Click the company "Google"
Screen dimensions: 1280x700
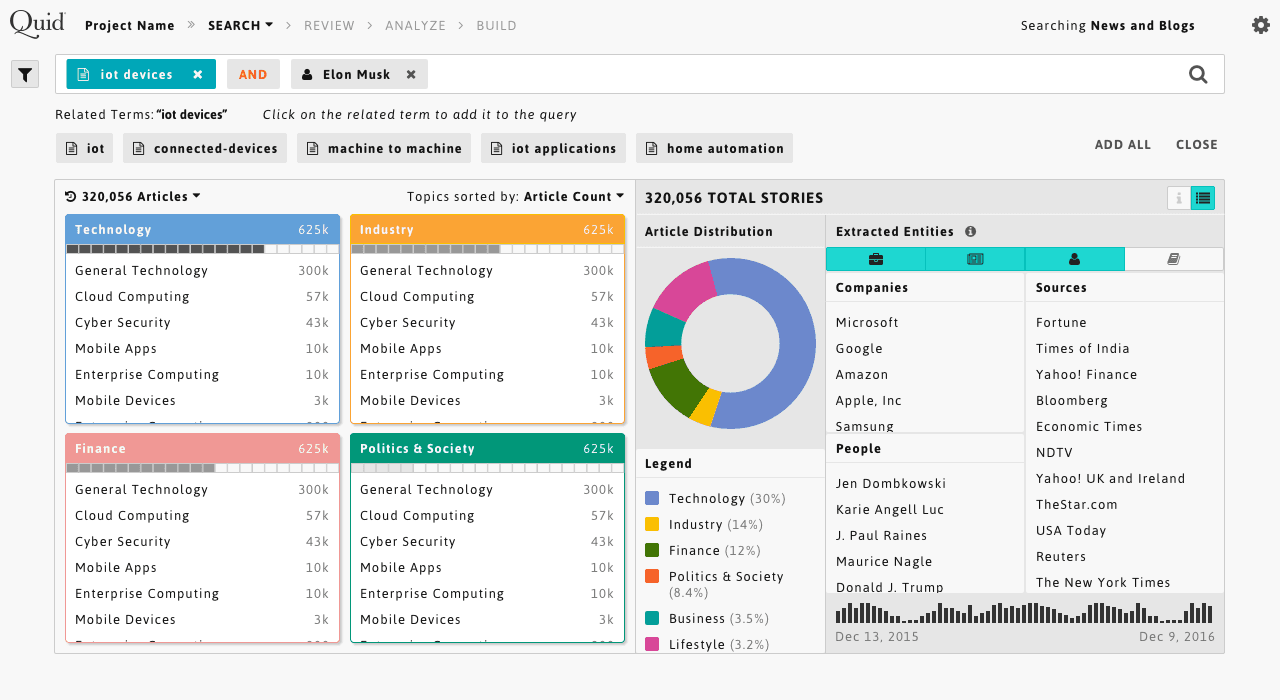[859, 349]
